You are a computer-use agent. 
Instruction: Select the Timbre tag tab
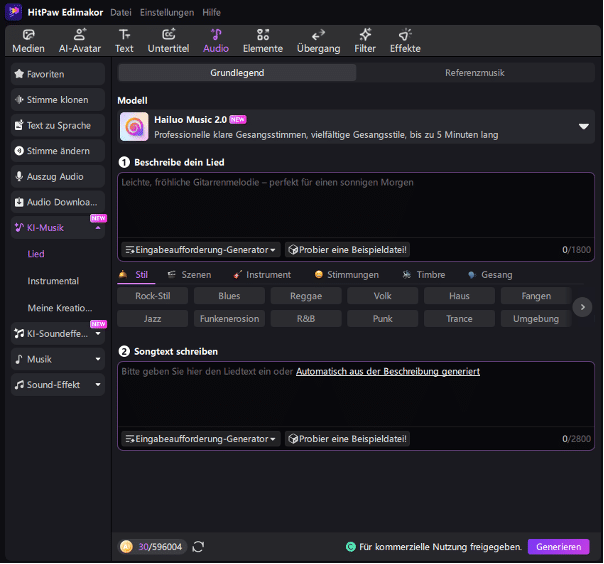[424, 275]
